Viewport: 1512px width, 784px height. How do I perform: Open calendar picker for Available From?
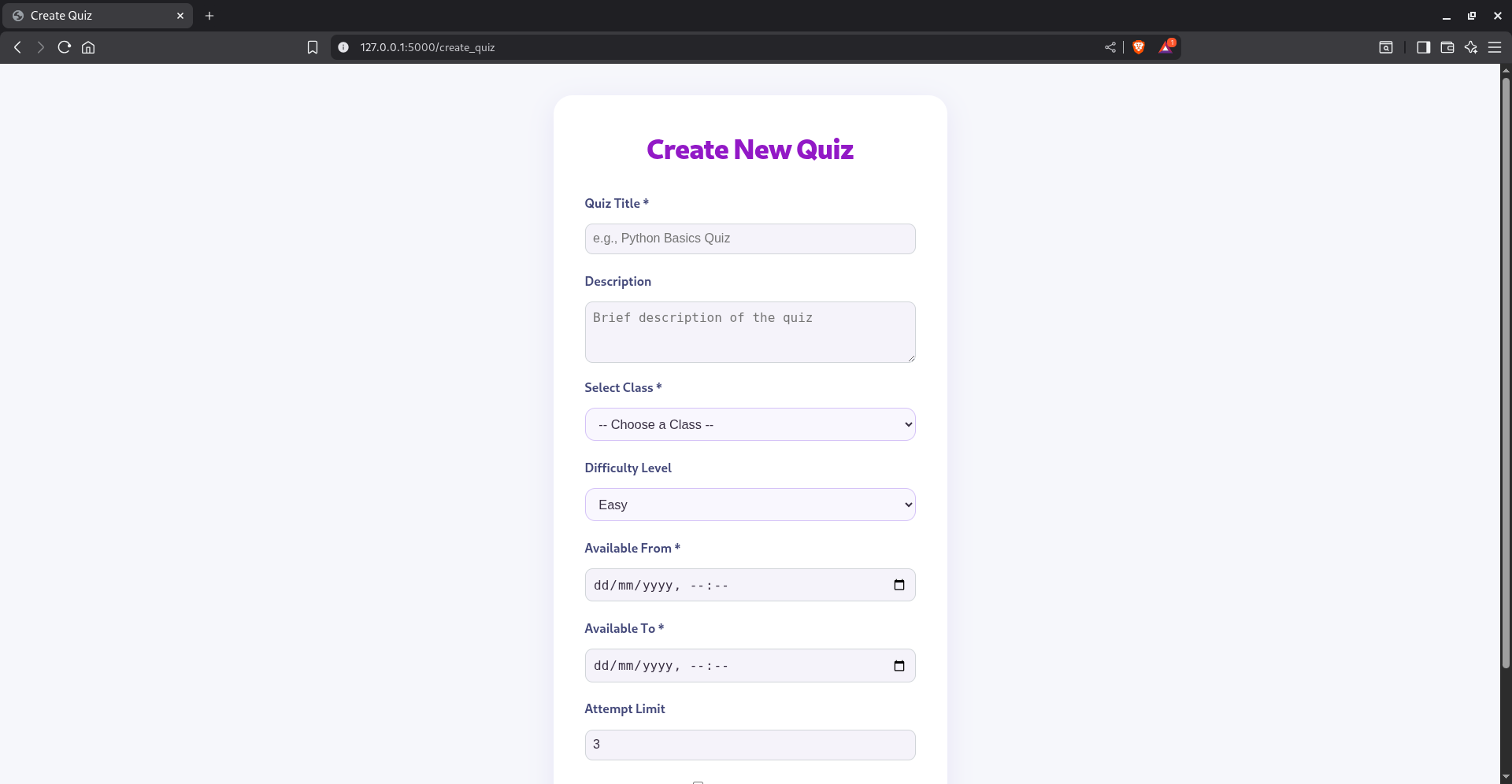coord(899,585)
